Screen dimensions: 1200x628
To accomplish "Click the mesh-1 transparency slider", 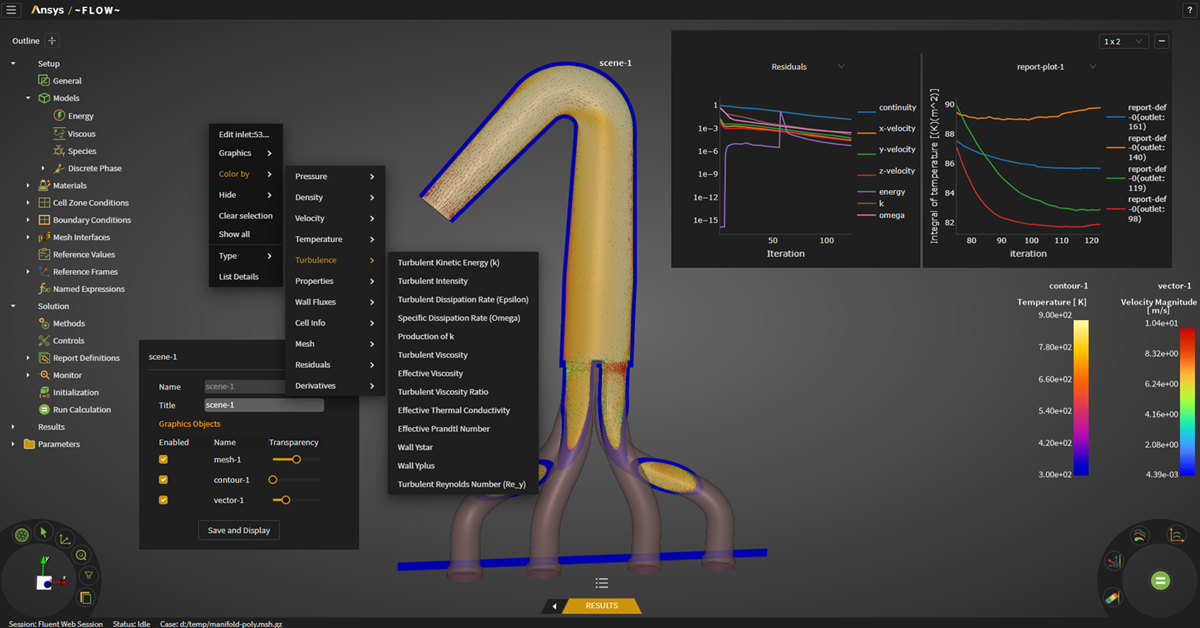I will [x=296, y=460].
